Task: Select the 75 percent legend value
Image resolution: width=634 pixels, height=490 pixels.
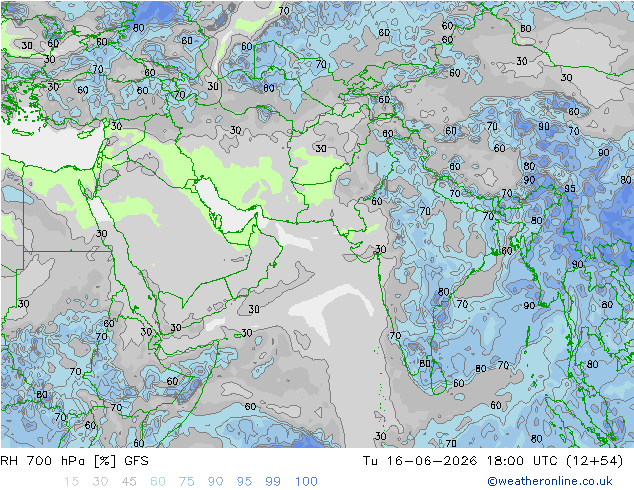Action: pos(186,482)
